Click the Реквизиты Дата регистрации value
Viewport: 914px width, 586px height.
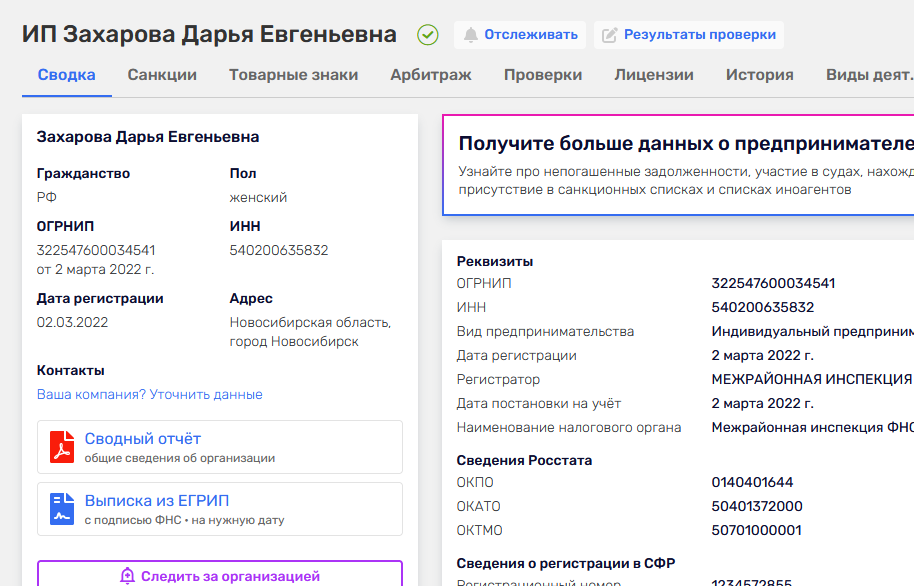762,355
